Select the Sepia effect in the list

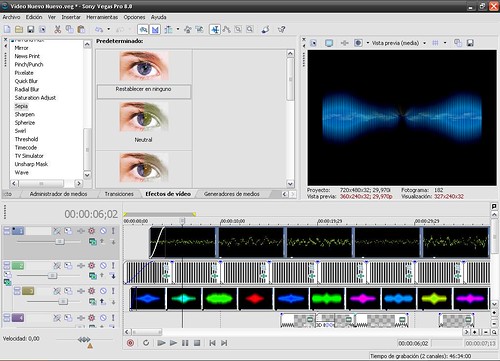(21, 106)
